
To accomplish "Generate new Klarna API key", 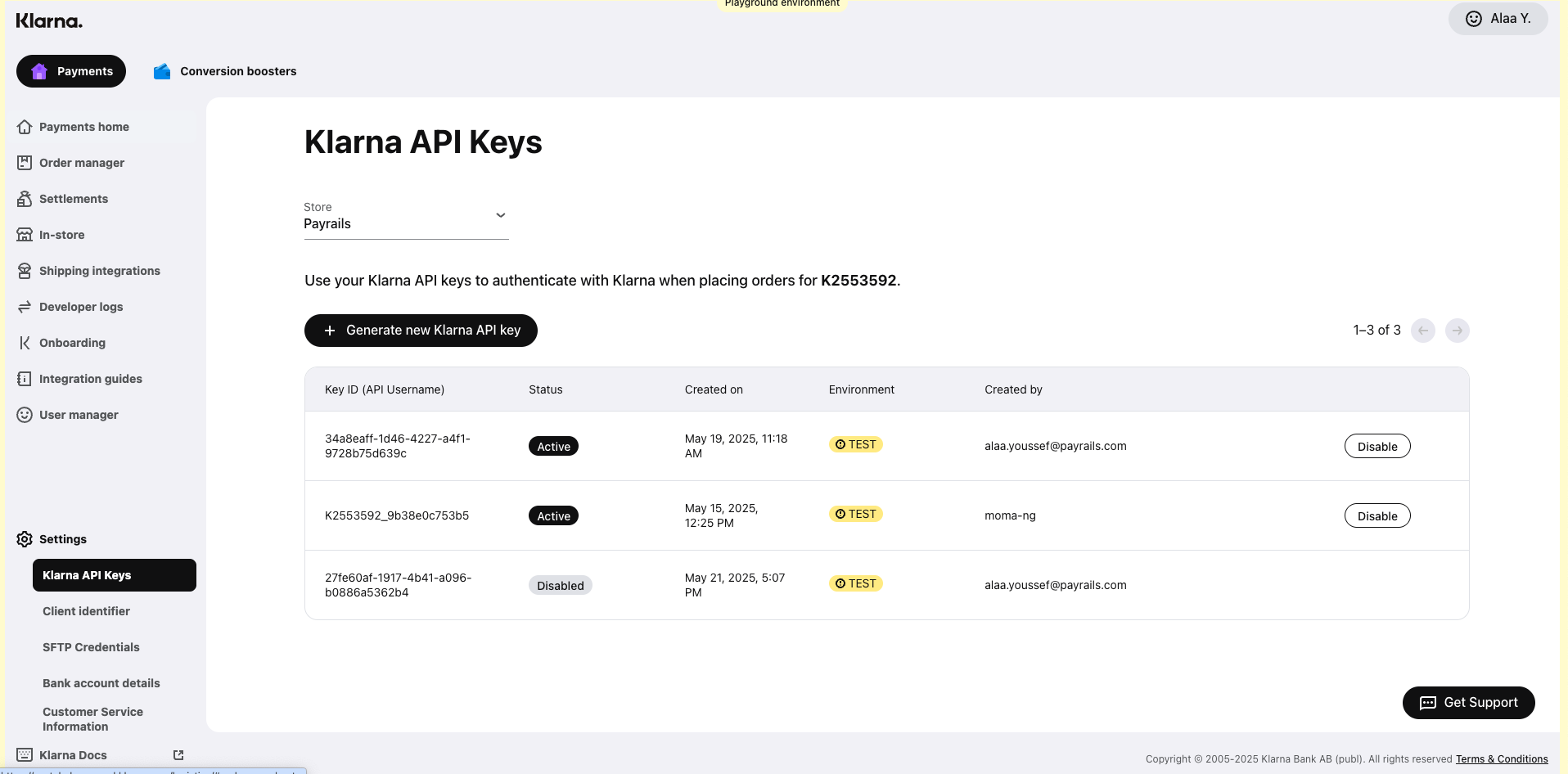I will (421, 331).
